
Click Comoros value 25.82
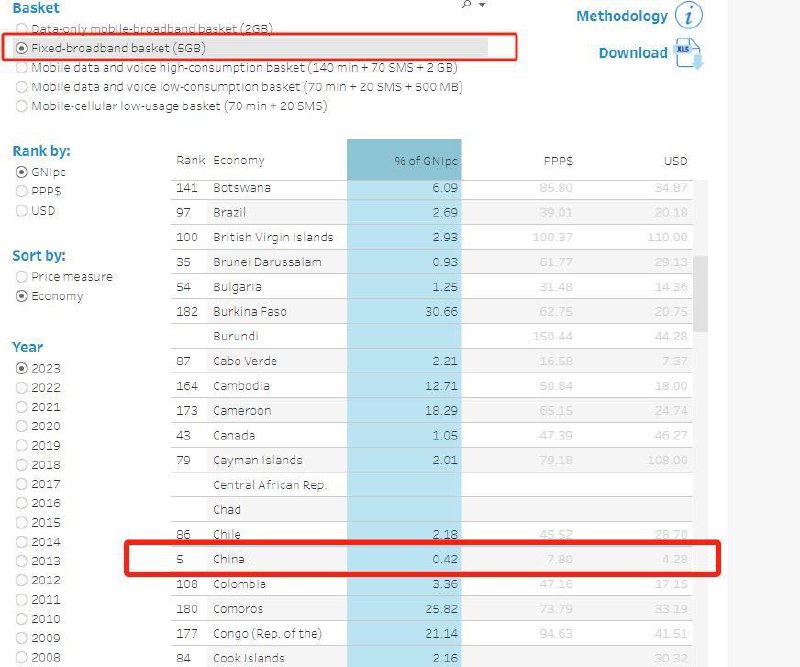coord(441,609)
